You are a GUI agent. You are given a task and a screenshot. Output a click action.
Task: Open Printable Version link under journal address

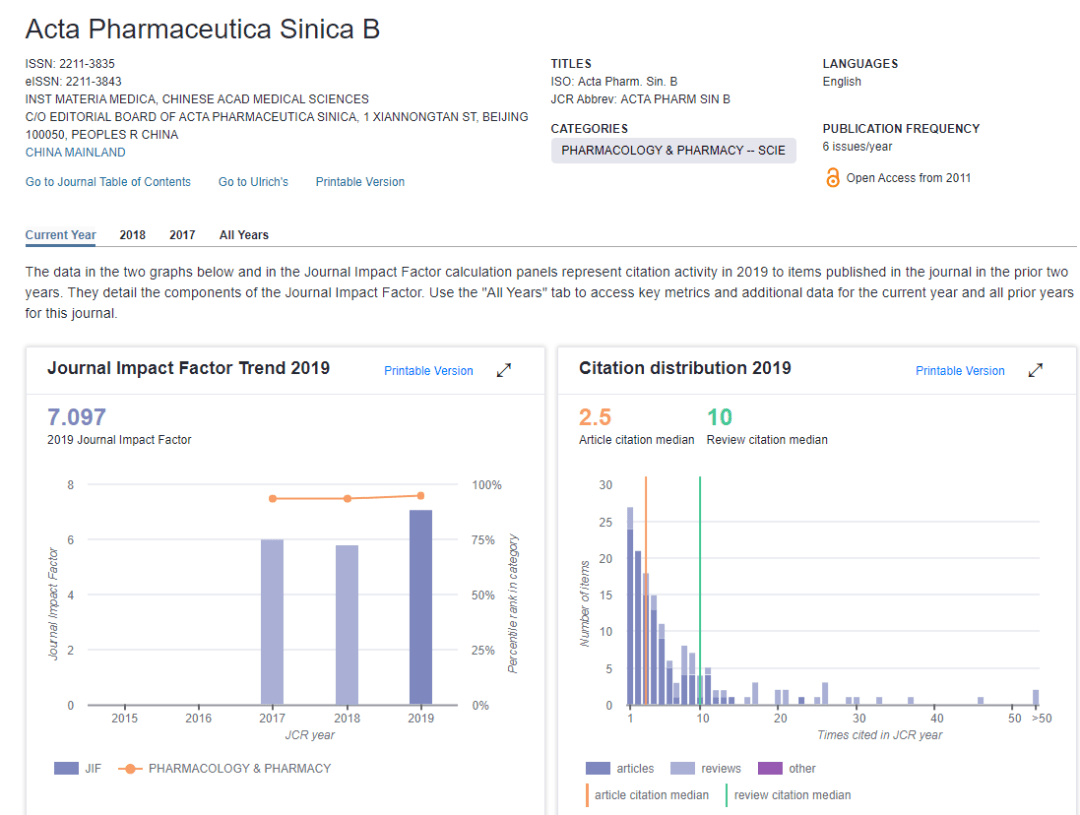click(360, 182)
